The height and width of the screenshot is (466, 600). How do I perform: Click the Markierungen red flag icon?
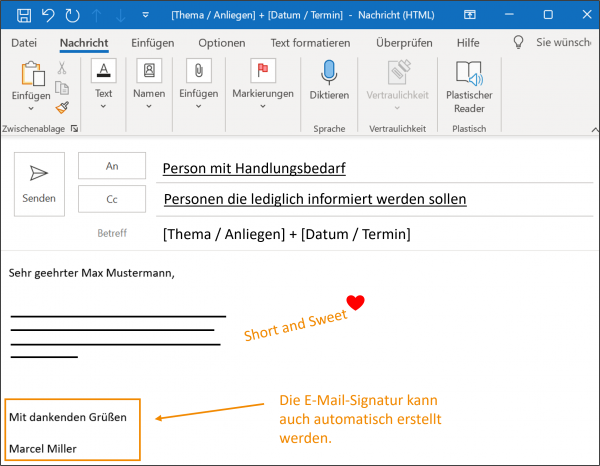[x=263, y=70]
